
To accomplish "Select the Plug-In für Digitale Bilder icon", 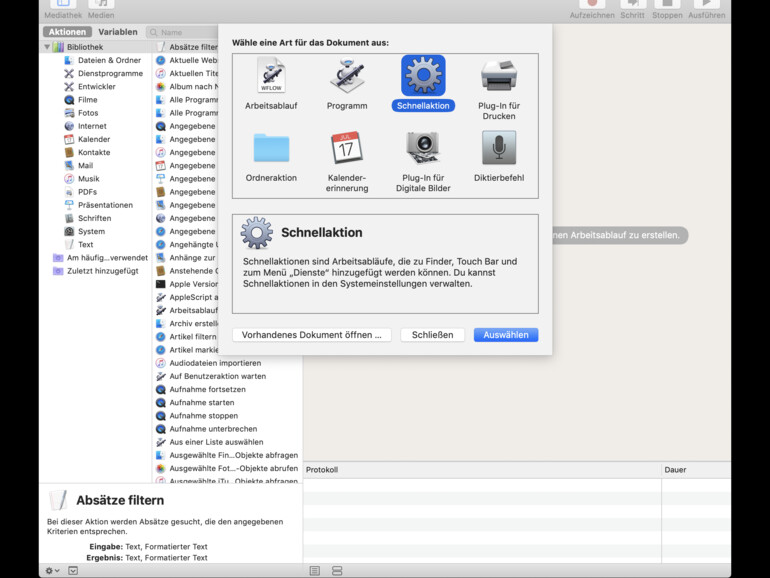I will pos(423,148).
